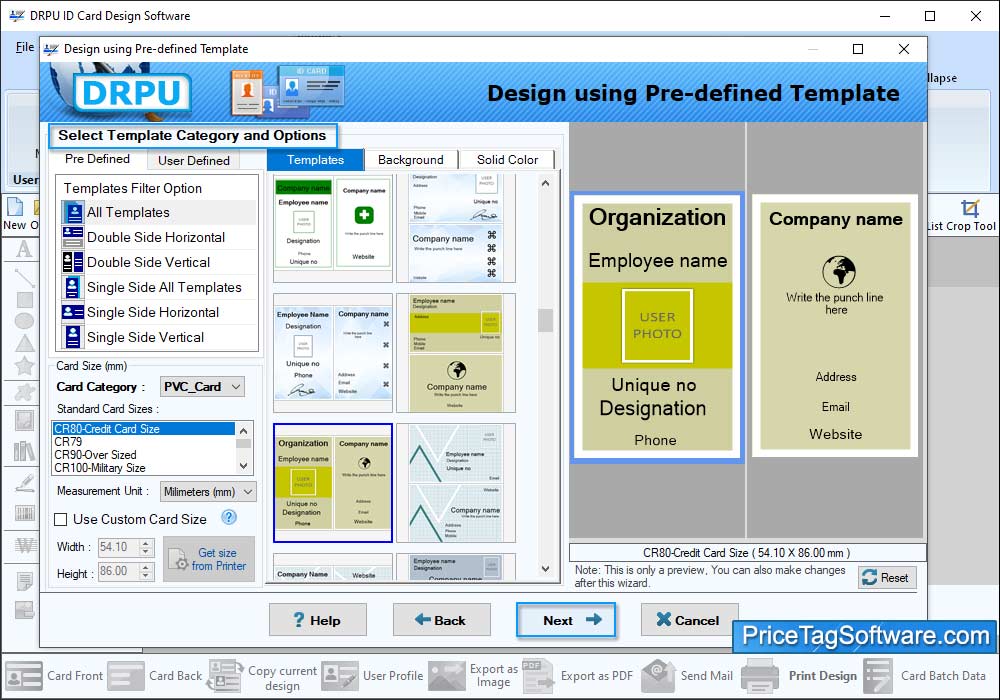Select the star shape tool in left toolbar
This screenshot has height=700, width=1000.
point(24,366)
